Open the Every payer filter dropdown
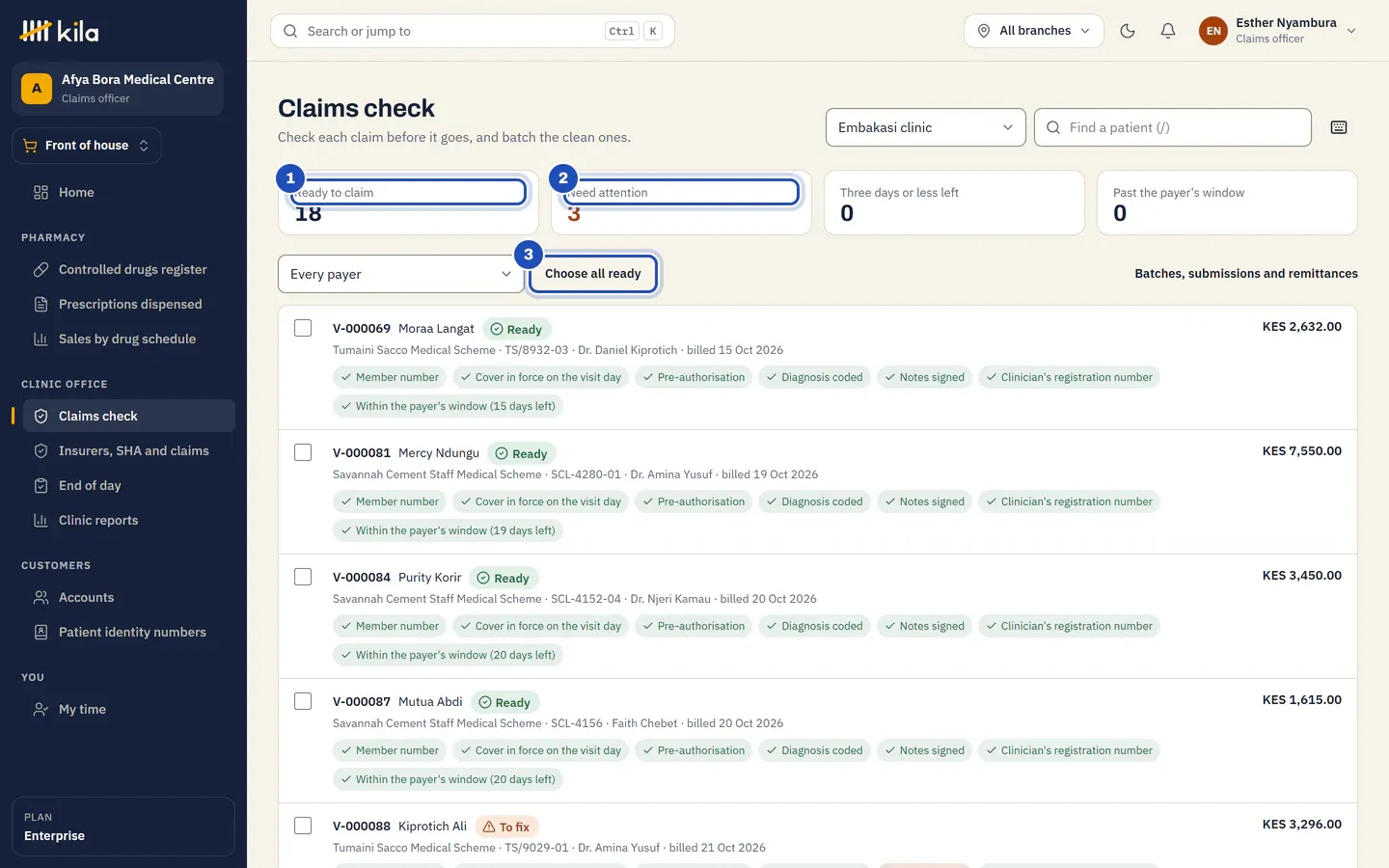The width and height of the screenshot is (1389, 868). tap(400, 274)
